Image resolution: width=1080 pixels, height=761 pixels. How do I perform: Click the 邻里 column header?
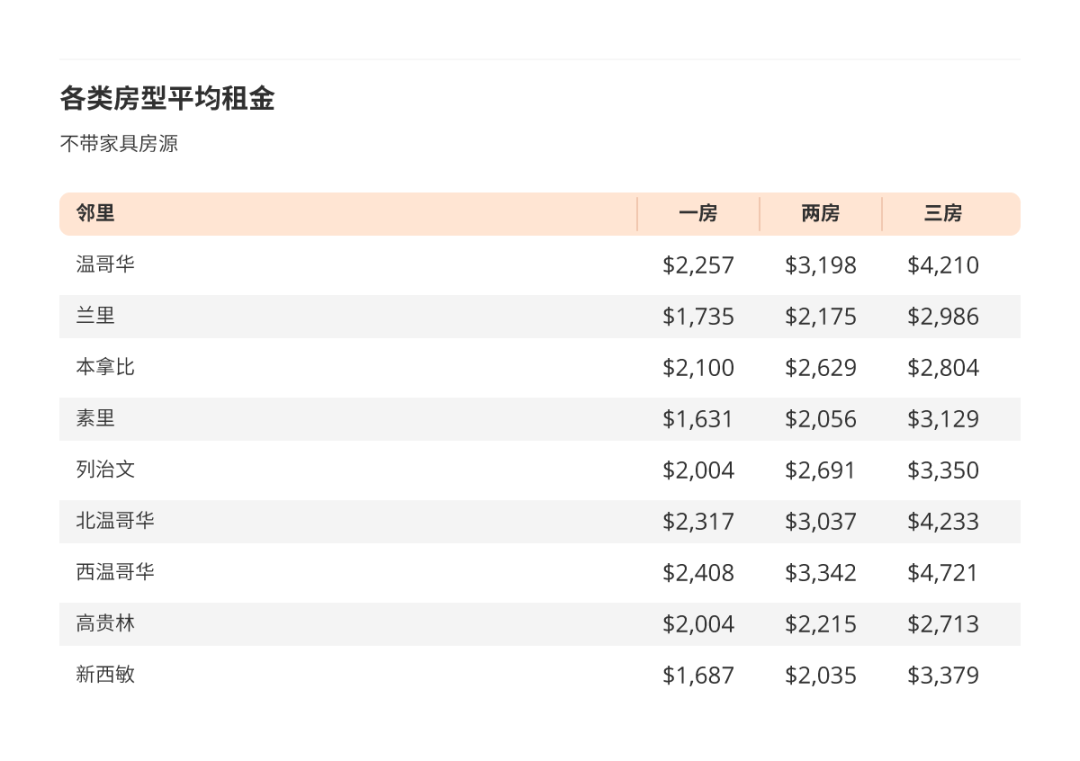[95, 213]
